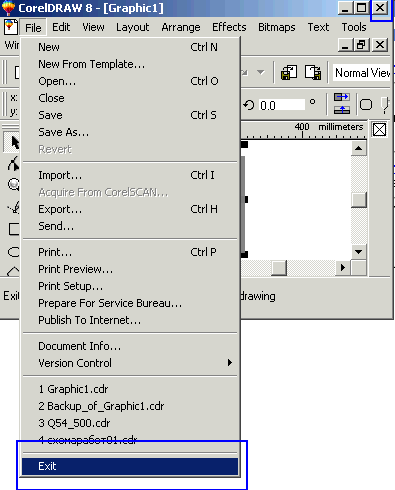Click the rounded rectangle property icon
The image size is (395, 490).
(366, 105)
